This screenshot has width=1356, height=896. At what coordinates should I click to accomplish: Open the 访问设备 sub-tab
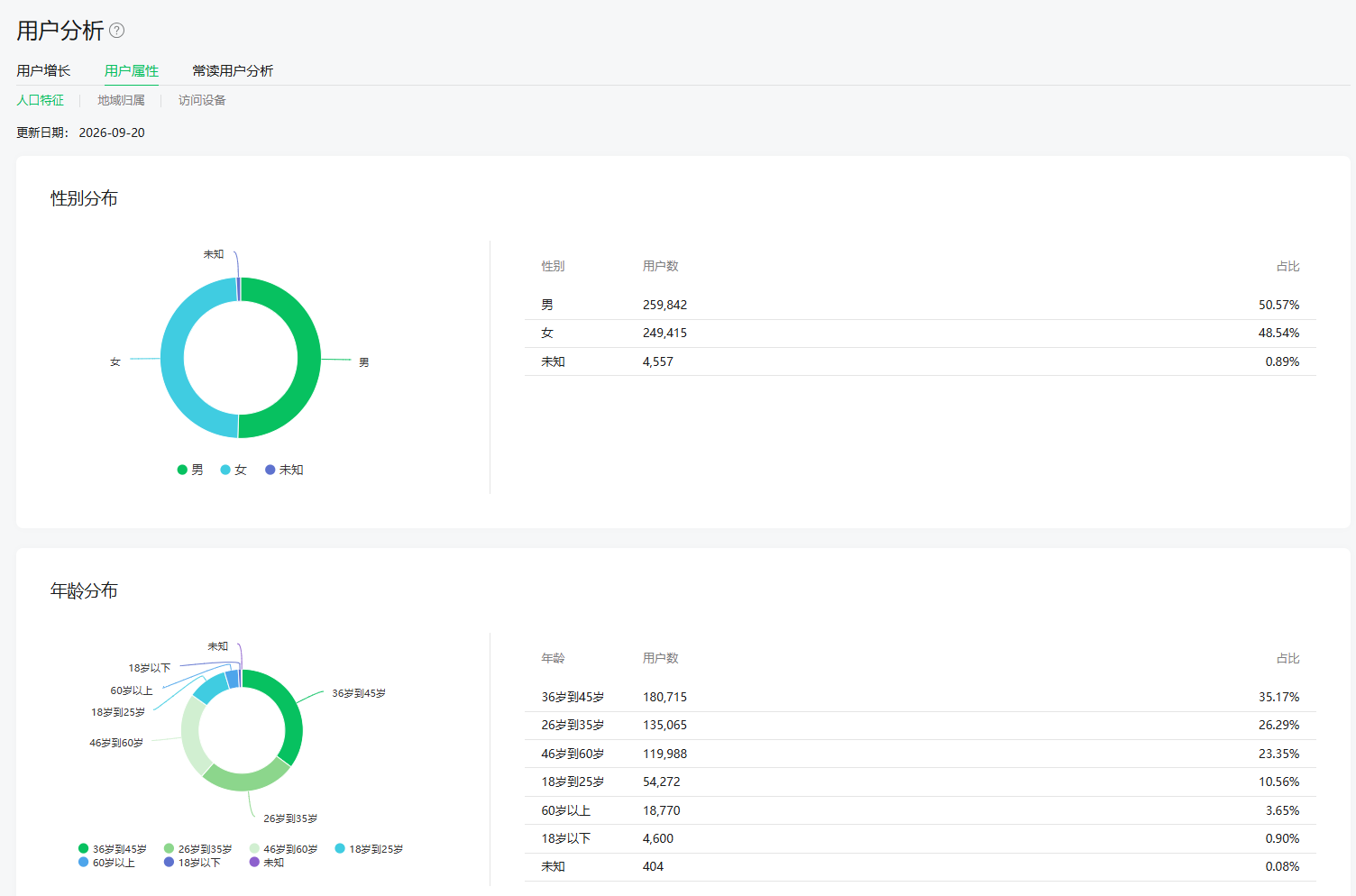point(202,100)
